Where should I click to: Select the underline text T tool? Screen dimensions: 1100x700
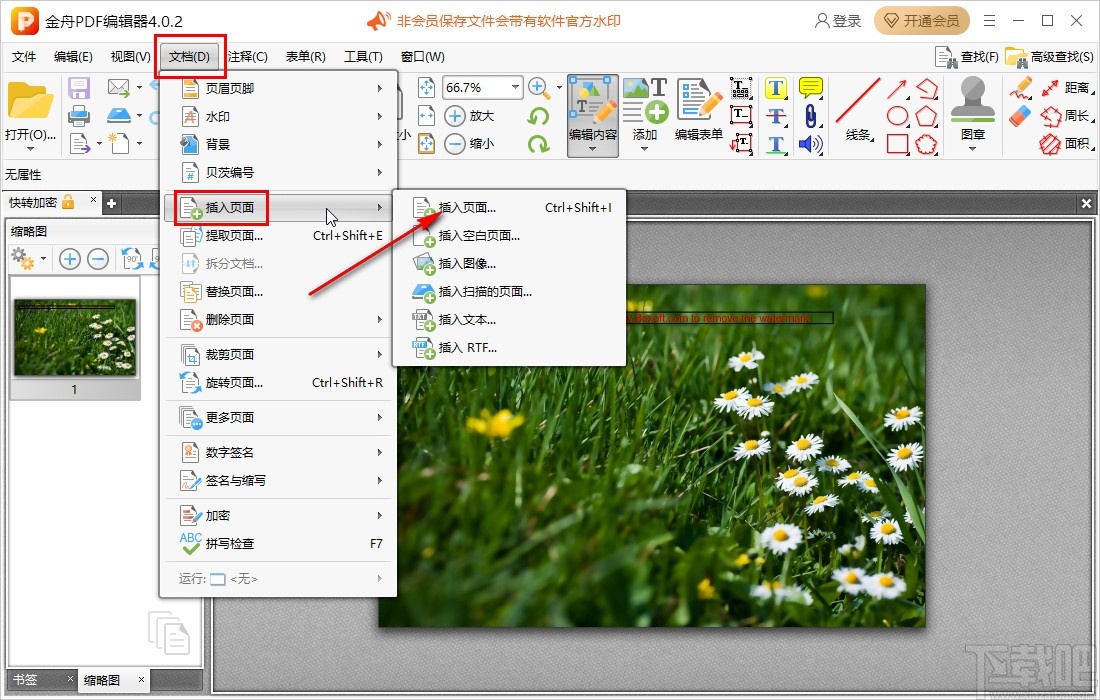pyautogui.click(x=775, y=144)
